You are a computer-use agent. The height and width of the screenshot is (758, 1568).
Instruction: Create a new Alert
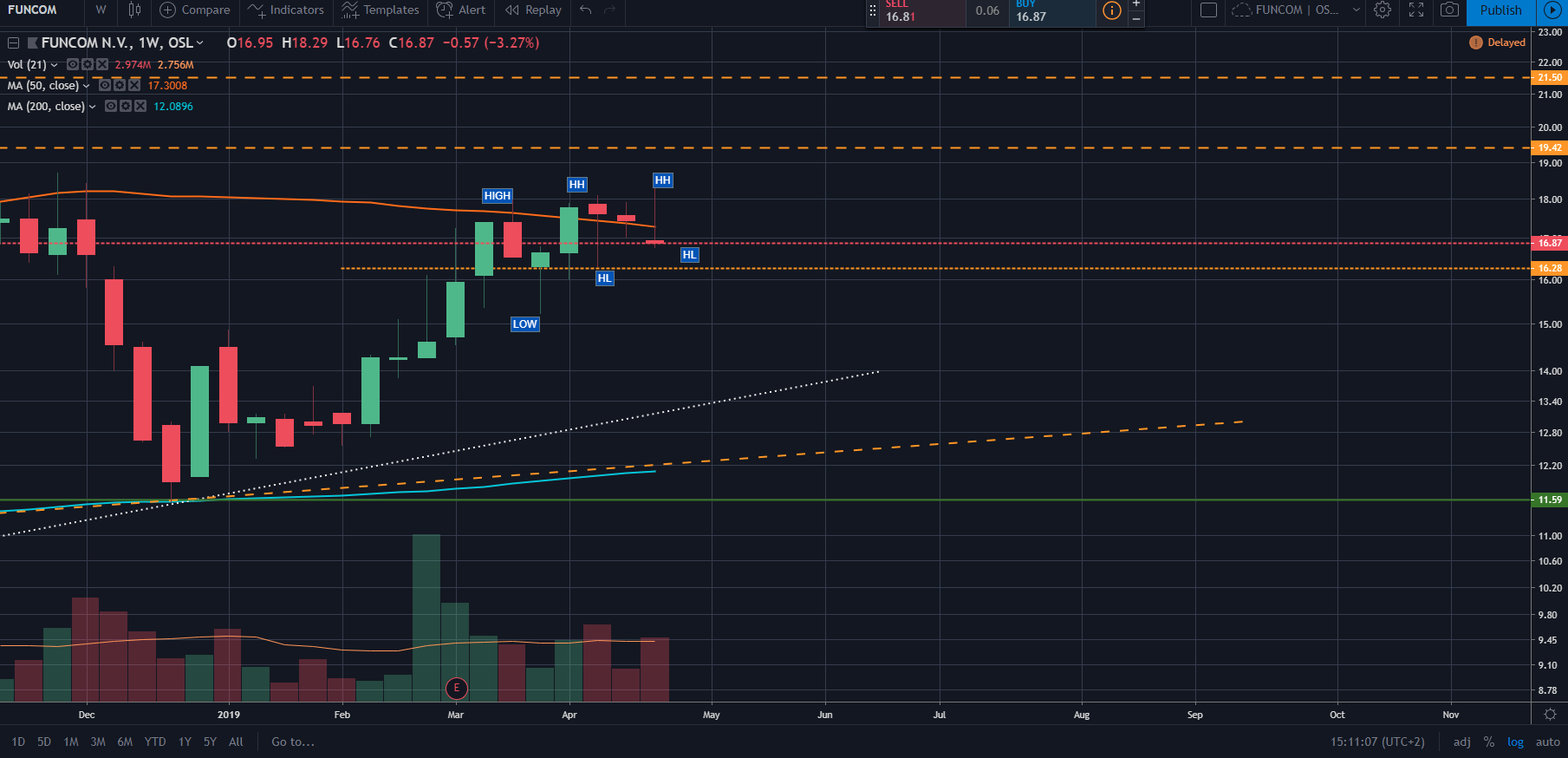[461, 10]
